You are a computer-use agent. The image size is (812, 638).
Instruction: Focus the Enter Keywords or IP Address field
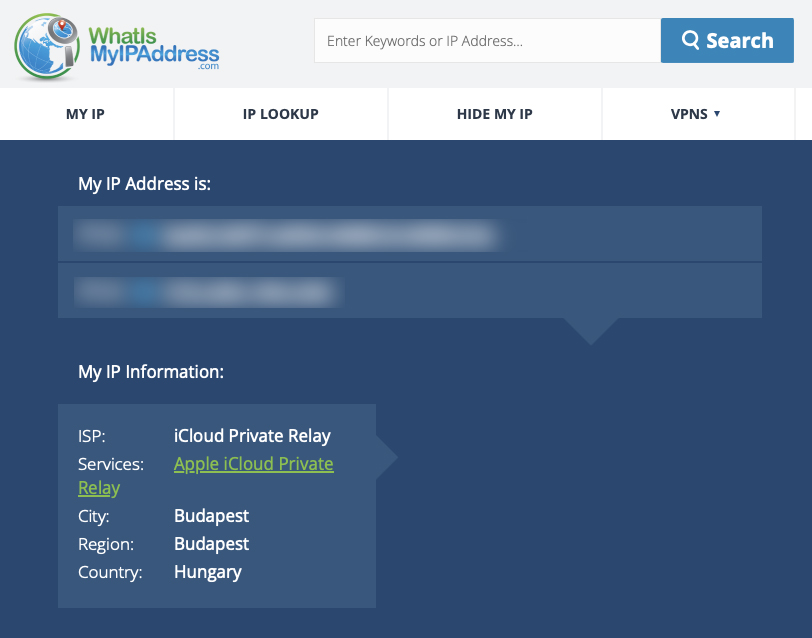click(487, 41)
